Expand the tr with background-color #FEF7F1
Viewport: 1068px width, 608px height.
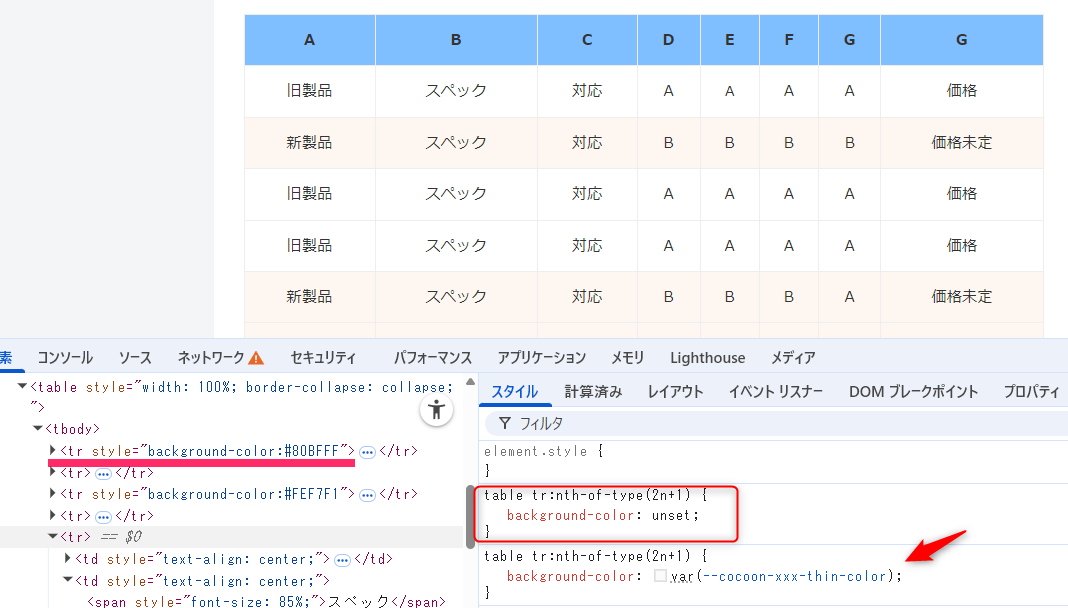(x=53, y=494)
